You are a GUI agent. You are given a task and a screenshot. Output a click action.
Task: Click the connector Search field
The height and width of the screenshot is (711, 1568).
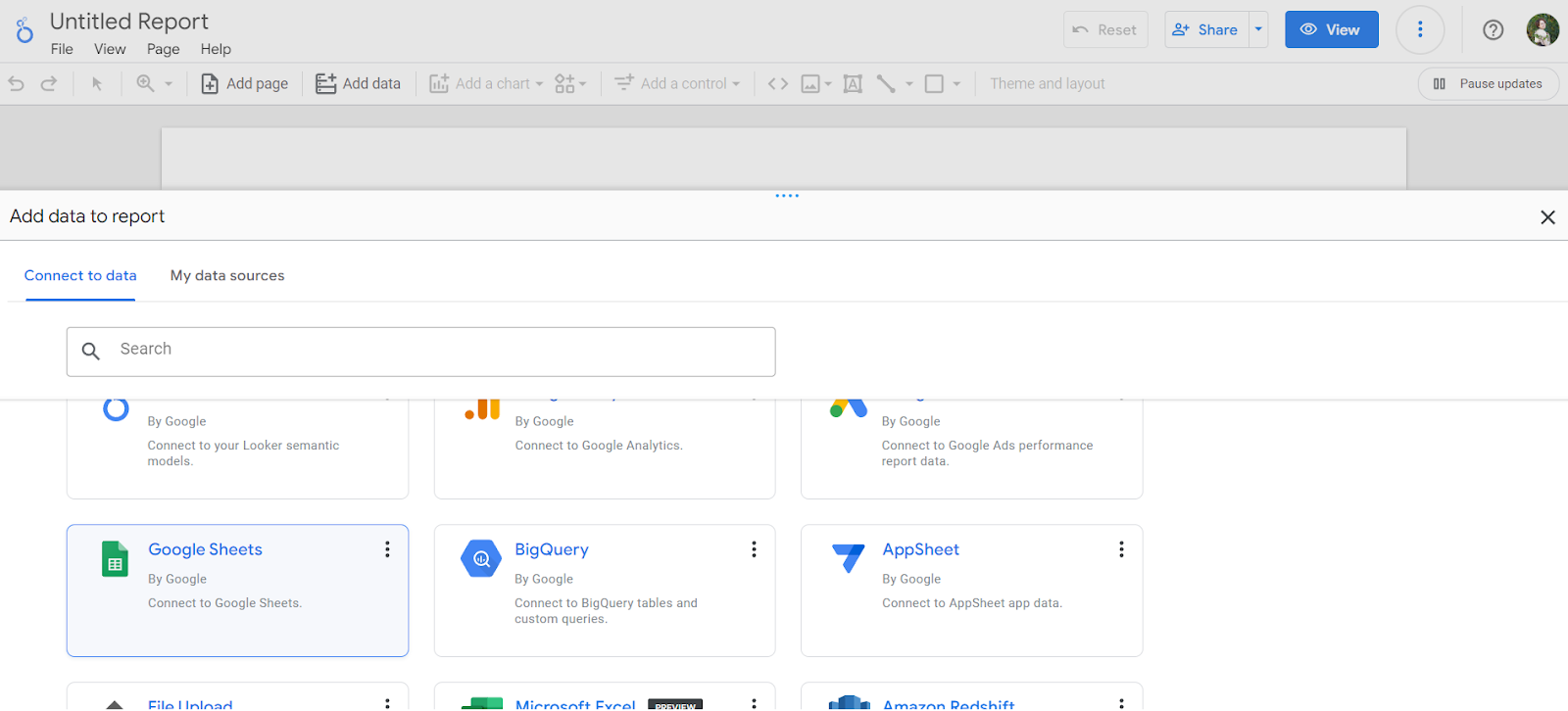coord(421,352)
